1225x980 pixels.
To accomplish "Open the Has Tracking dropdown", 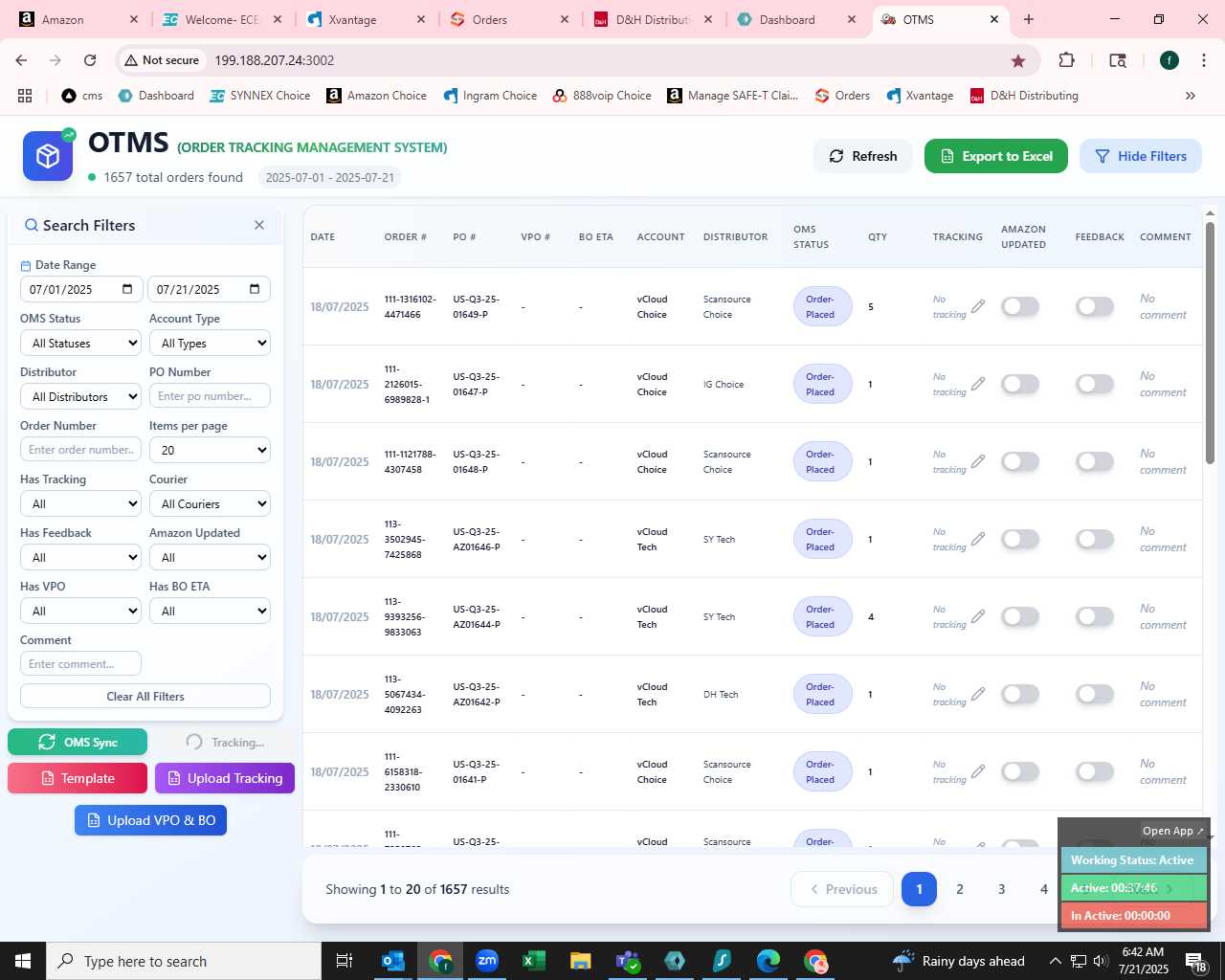I will click(x=81, y=503).
